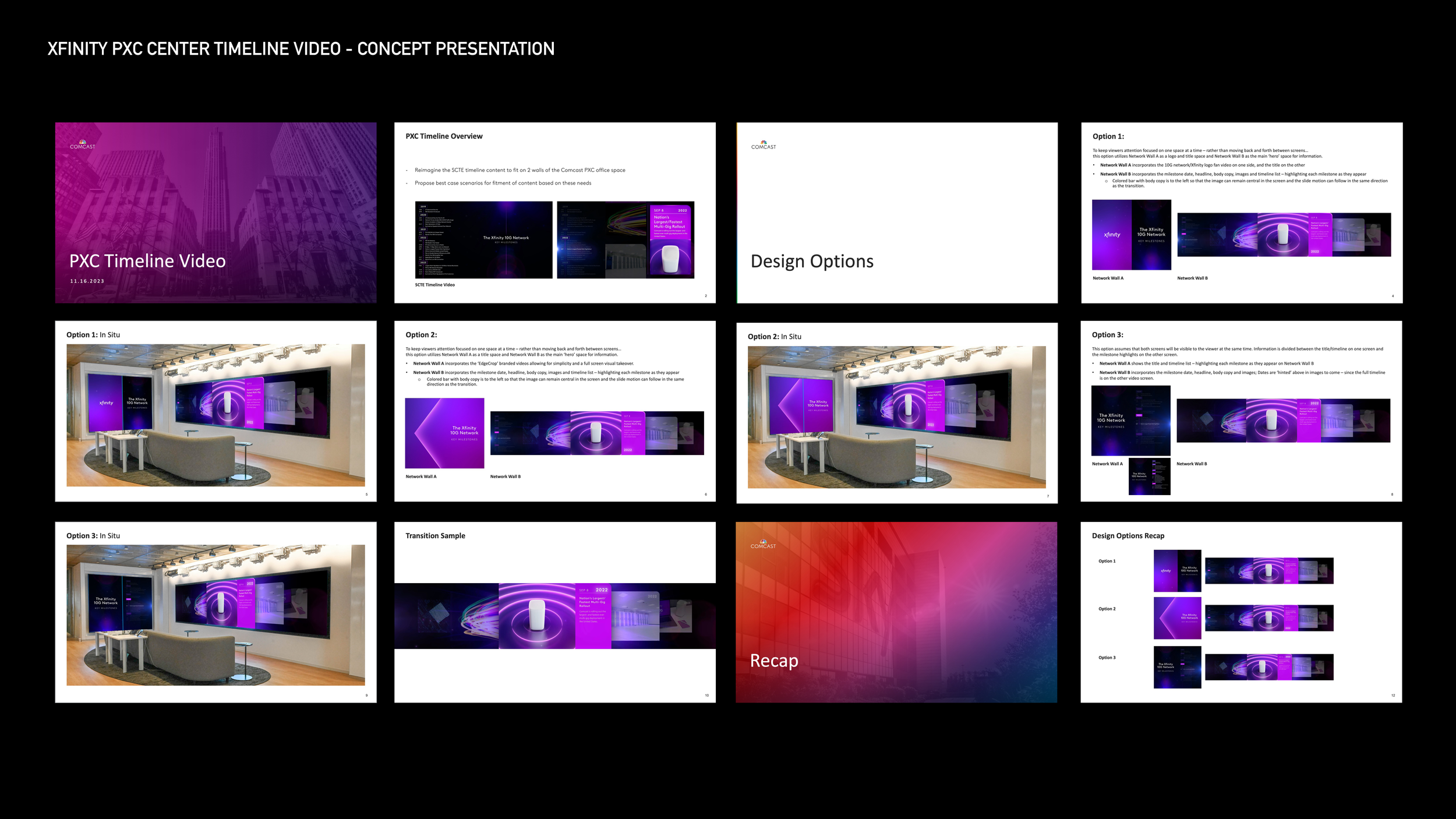Image resolution: width=1456 pixels, height=819 pixels.
Task: Click the Network Wall B strip image in Option 3
Action: pos(1284,421)
